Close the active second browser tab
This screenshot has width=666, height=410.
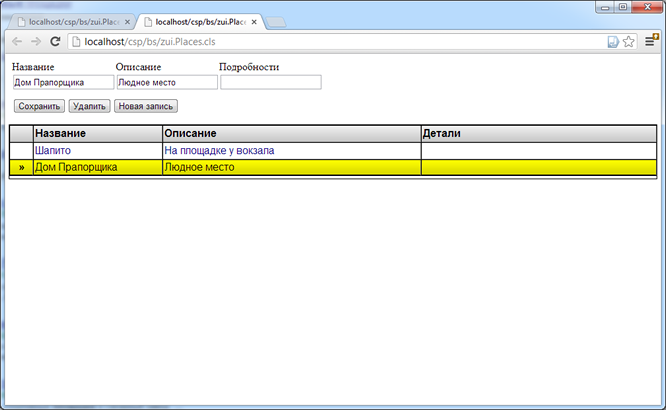[254, 22]
